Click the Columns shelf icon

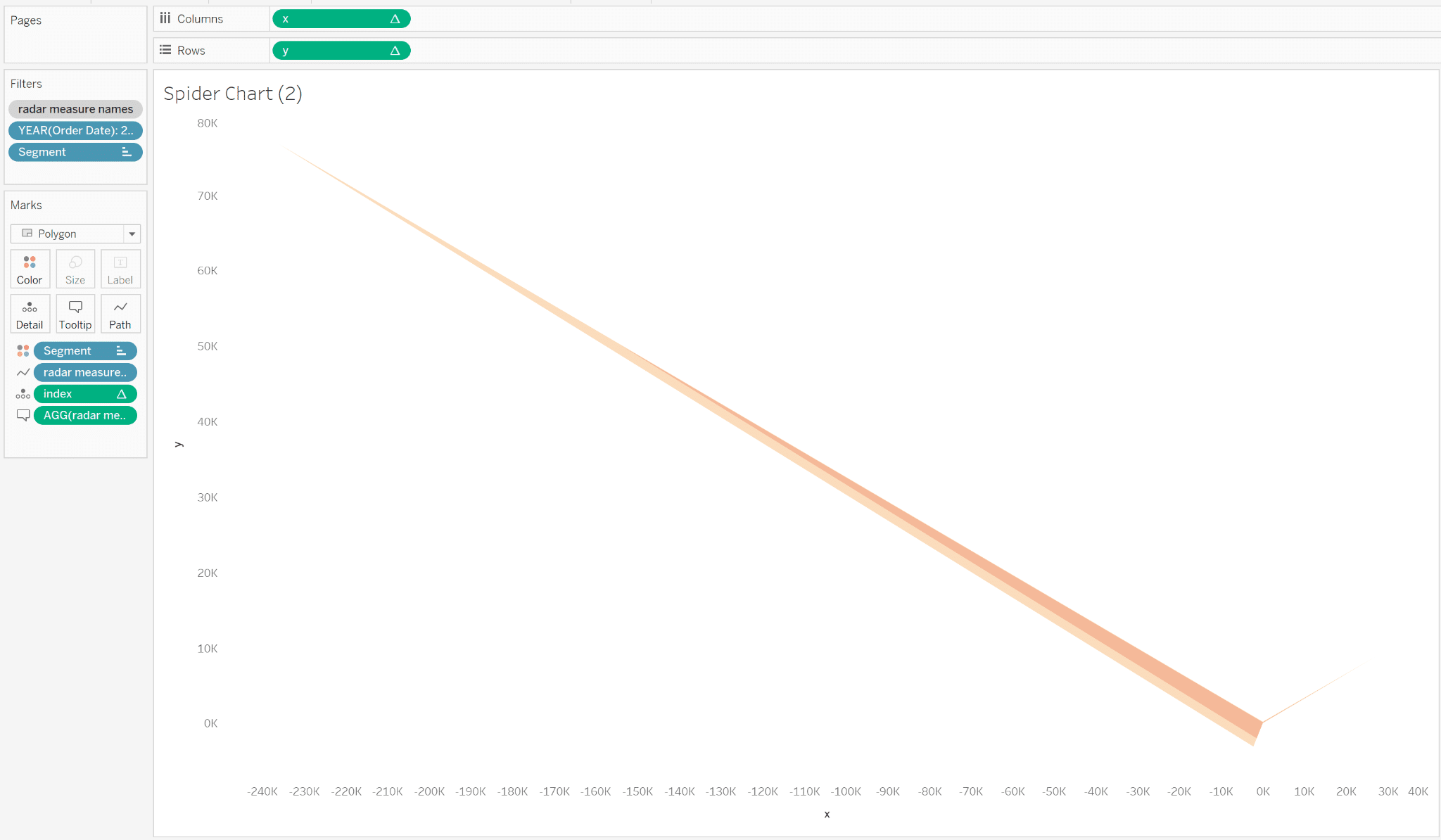point(164,18)
